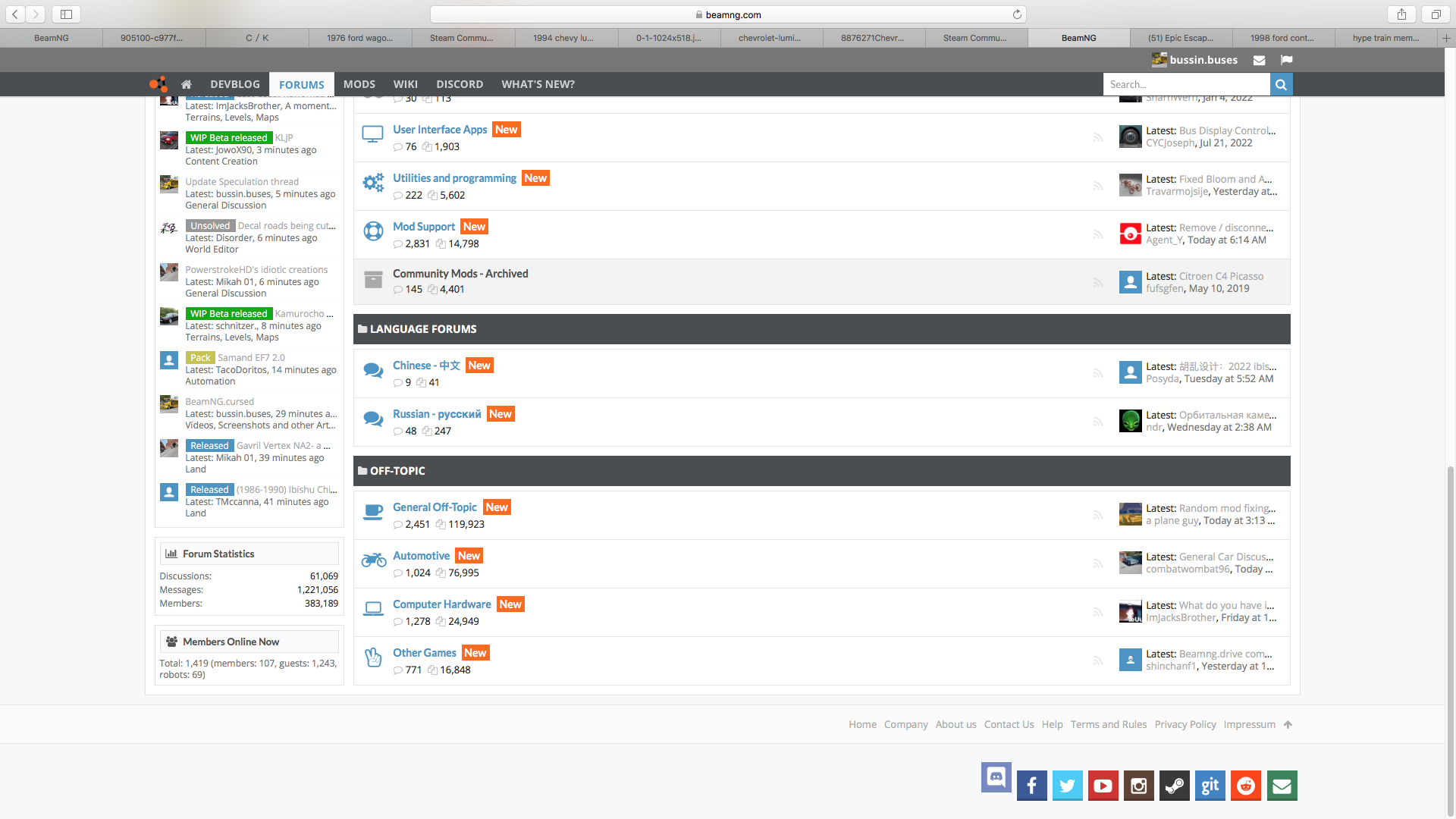Screen dimensions: 1456x819
Task: Click the email contact icon in footer
Action: pos(1282,786)
